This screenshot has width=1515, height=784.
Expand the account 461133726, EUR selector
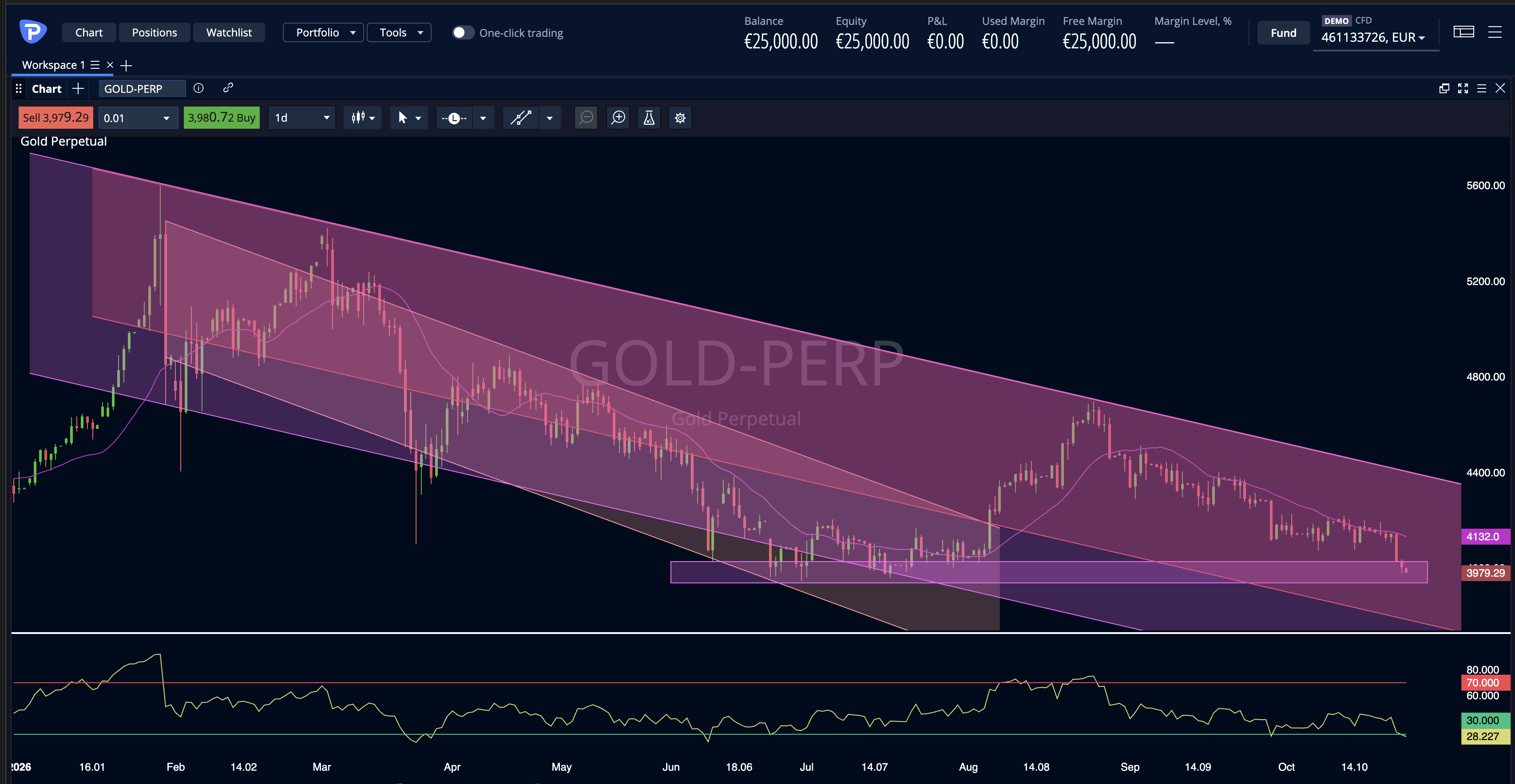(1373, 38)
